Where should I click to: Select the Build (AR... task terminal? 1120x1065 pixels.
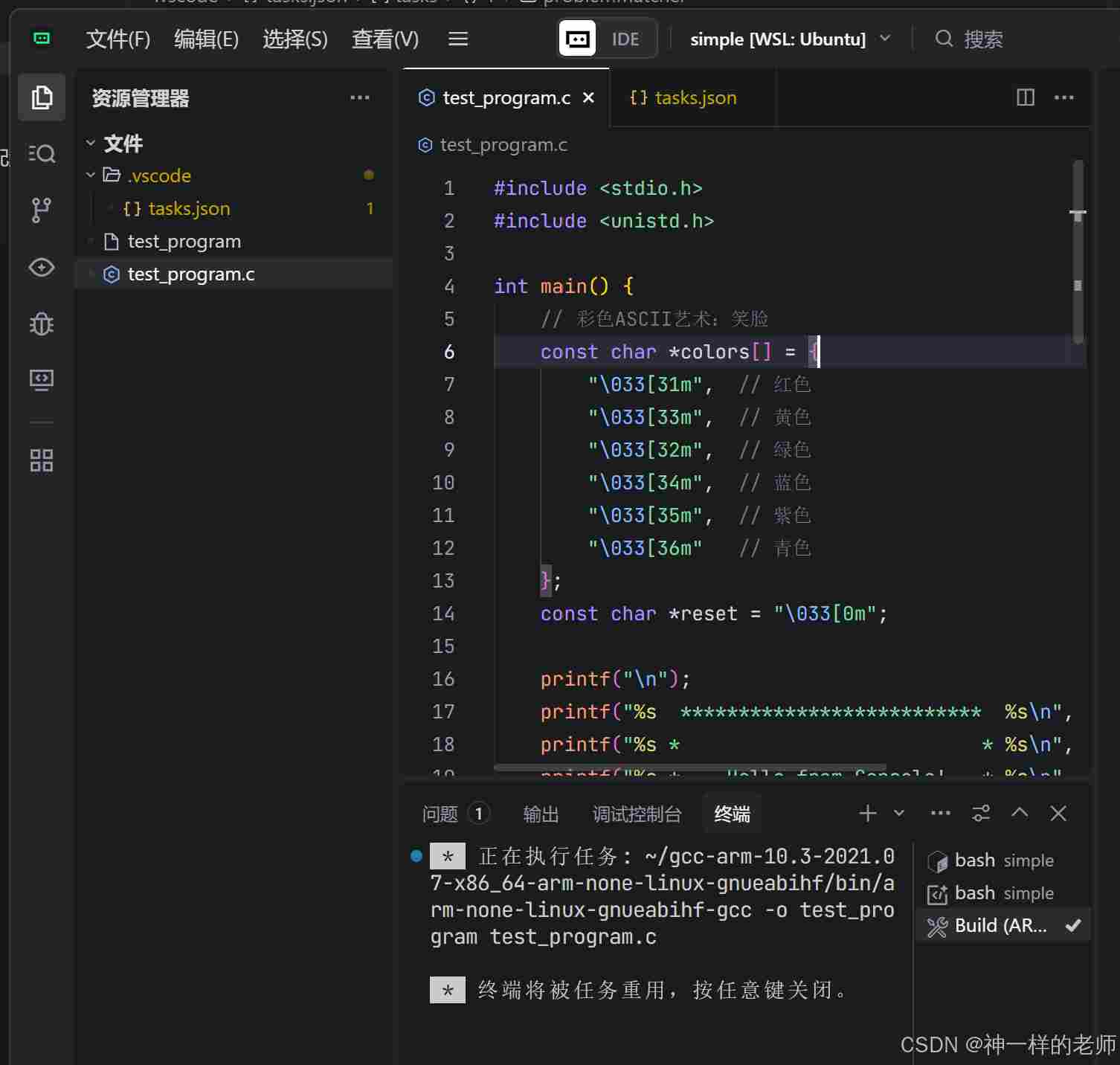1000,926
